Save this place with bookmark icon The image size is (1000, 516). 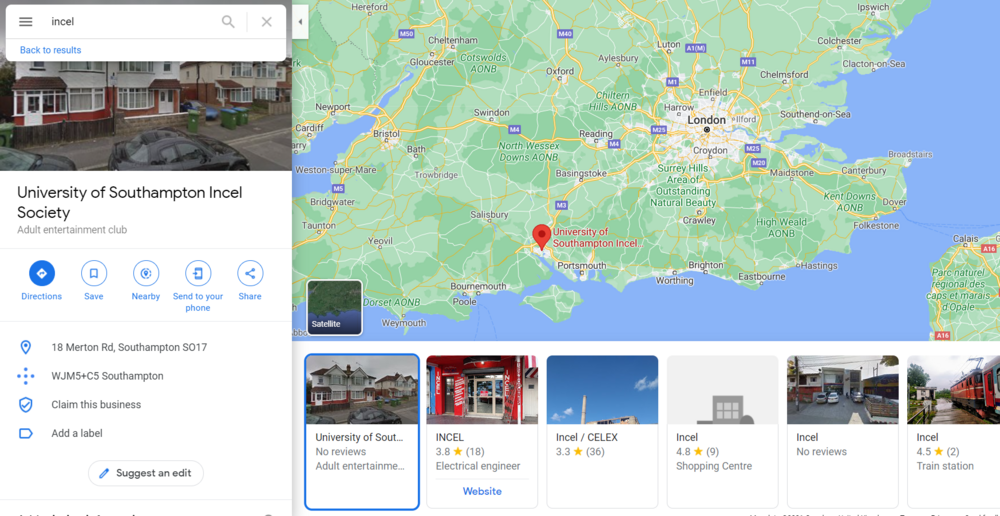(94, 274)
